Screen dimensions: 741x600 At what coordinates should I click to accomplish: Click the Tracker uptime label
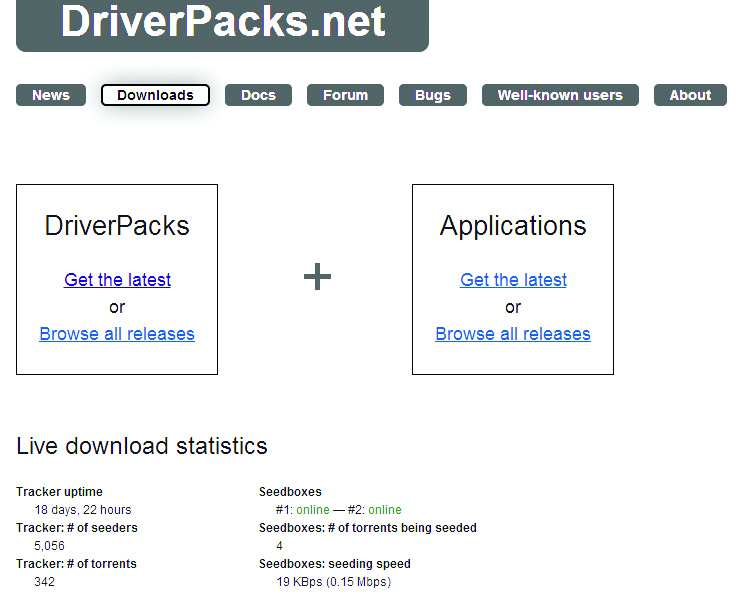coord(60,492)
